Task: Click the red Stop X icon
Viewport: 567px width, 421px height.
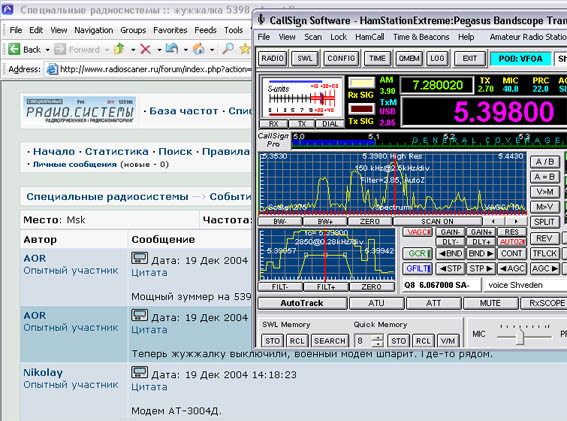Action: (145, 49)
